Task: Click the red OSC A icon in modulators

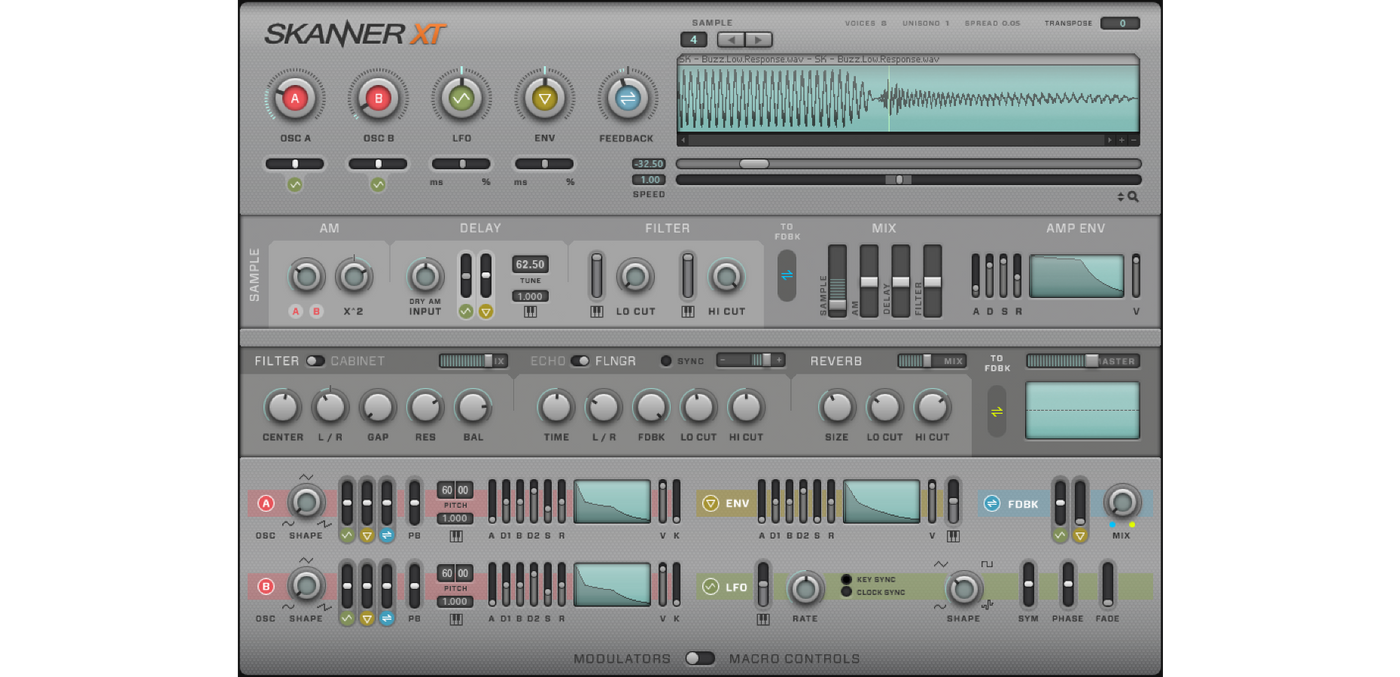Action: tap(266, 503)
